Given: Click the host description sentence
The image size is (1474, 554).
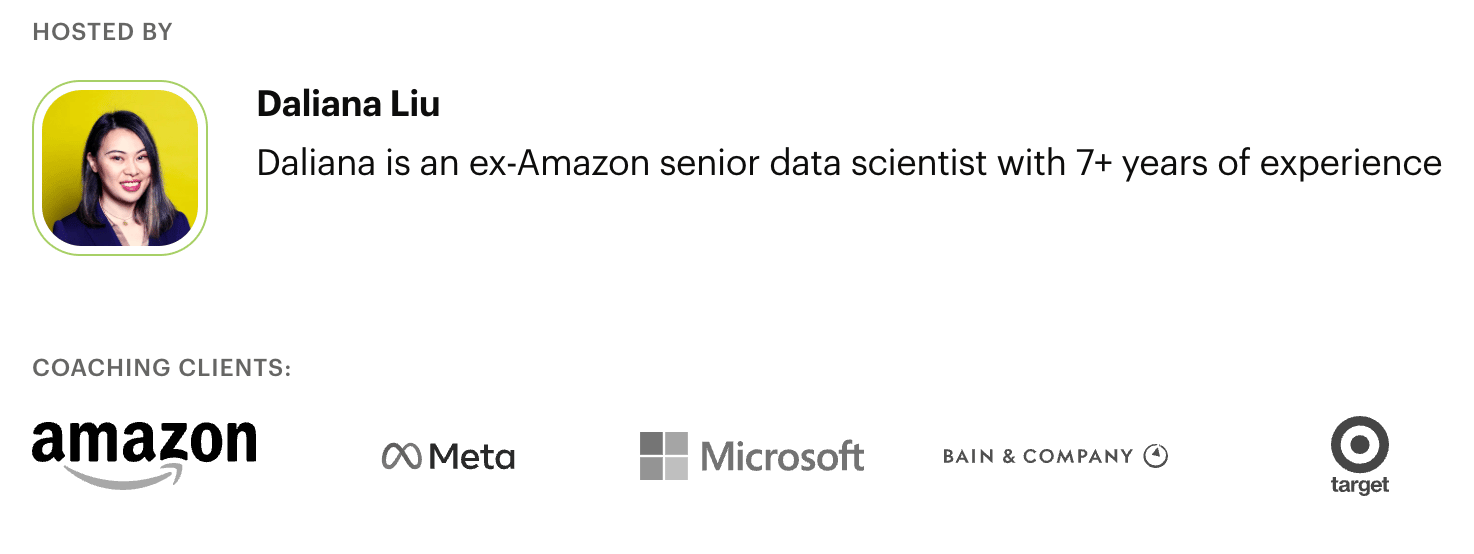Looking at the screenshot, I should (x=848, y=163).
